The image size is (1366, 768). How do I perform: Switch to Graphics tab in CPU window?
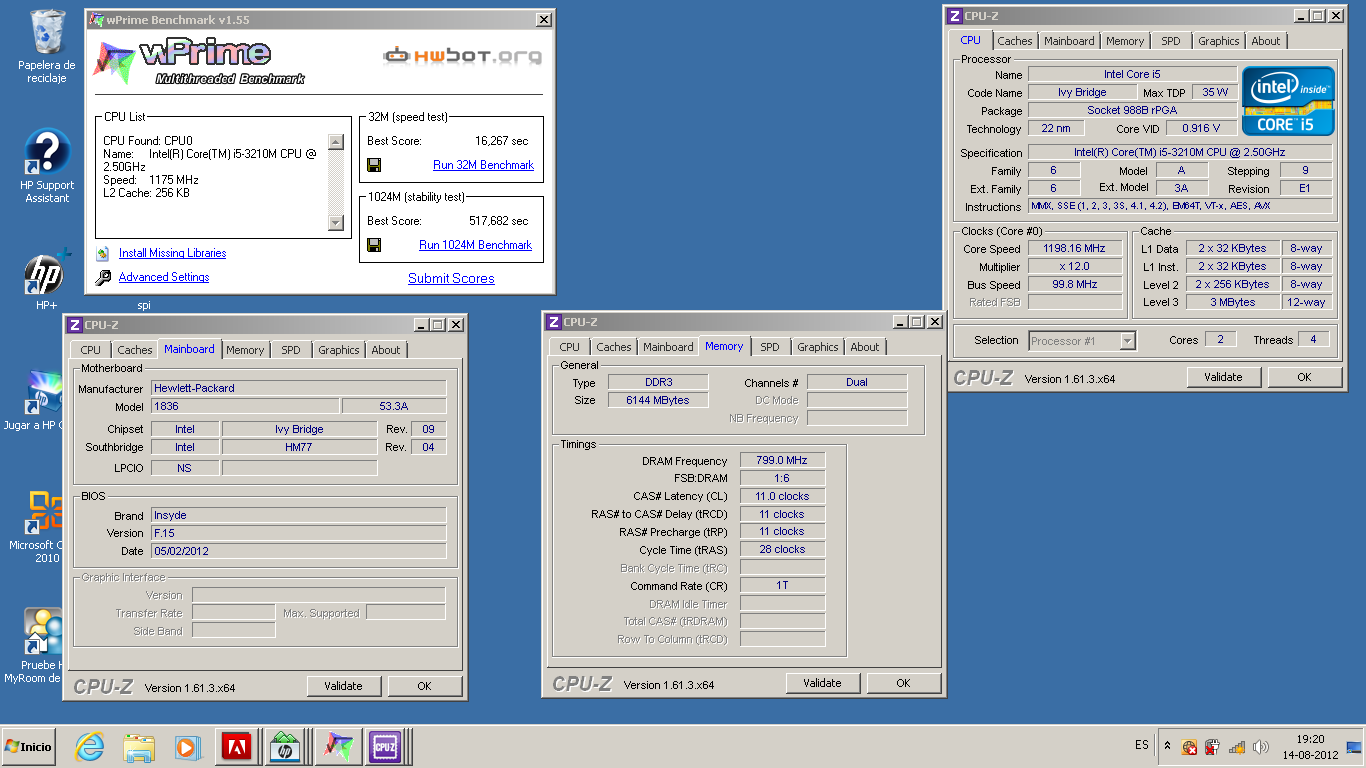click(x=1218, y=41)
